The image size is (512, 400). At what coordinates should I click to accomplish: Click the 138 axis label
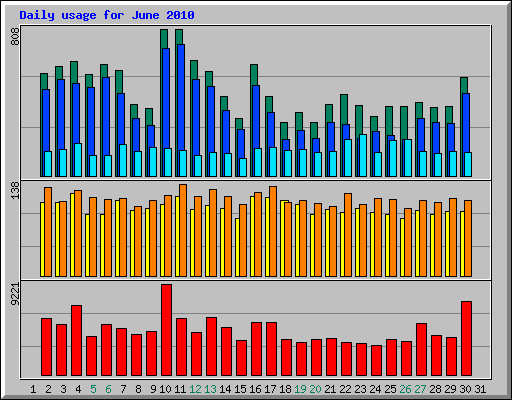15,191
